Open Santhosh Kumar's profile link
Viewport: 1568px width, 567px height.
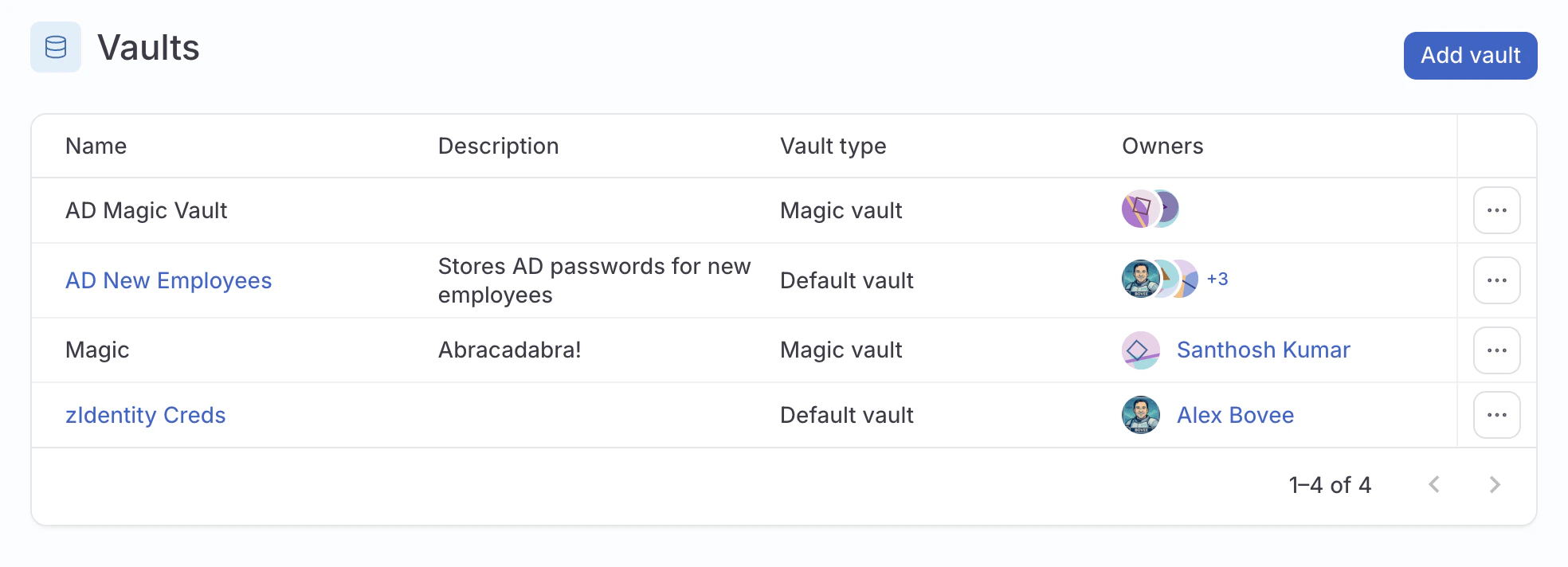[x=1264, y=350]
